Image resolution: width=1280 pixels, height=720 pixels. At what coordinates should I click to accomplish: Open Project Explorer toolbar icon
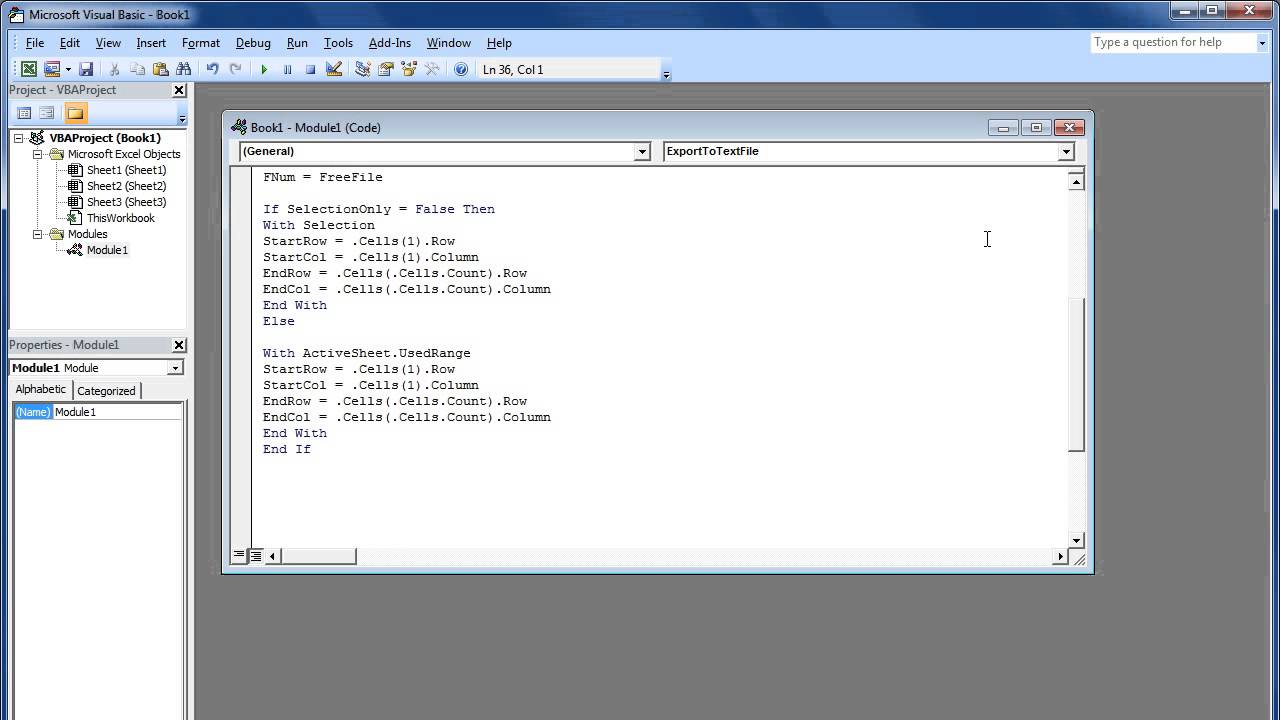click(363, 69)
